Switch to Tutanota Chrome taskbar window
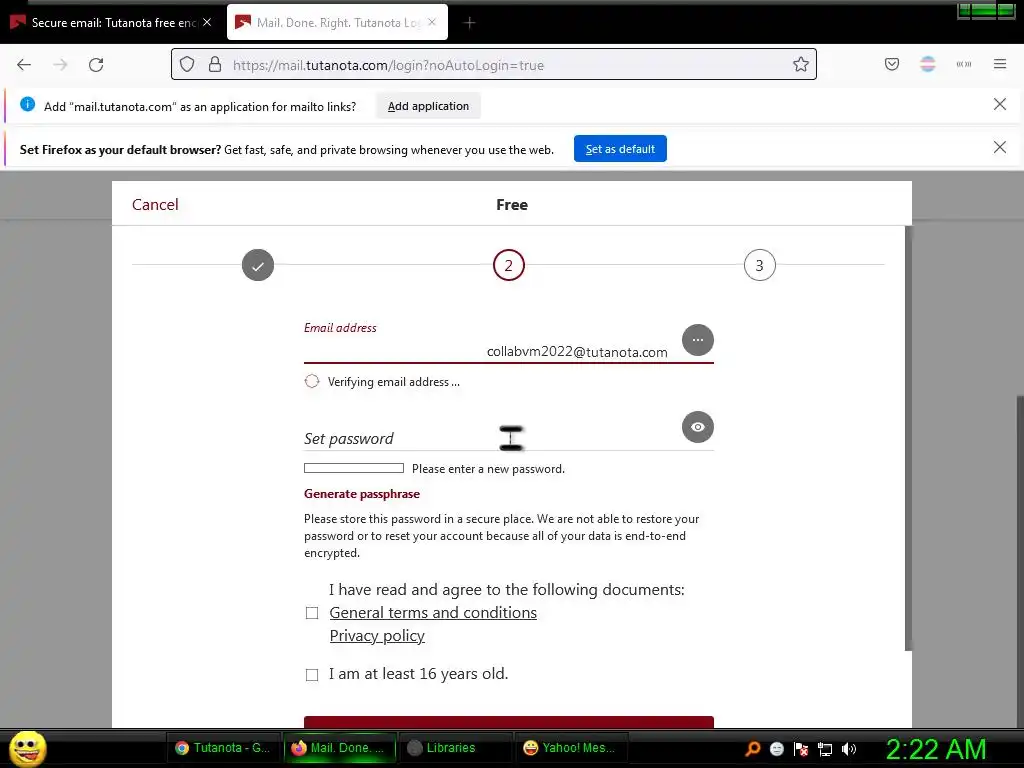The image size is (1024, 768). 224,748
